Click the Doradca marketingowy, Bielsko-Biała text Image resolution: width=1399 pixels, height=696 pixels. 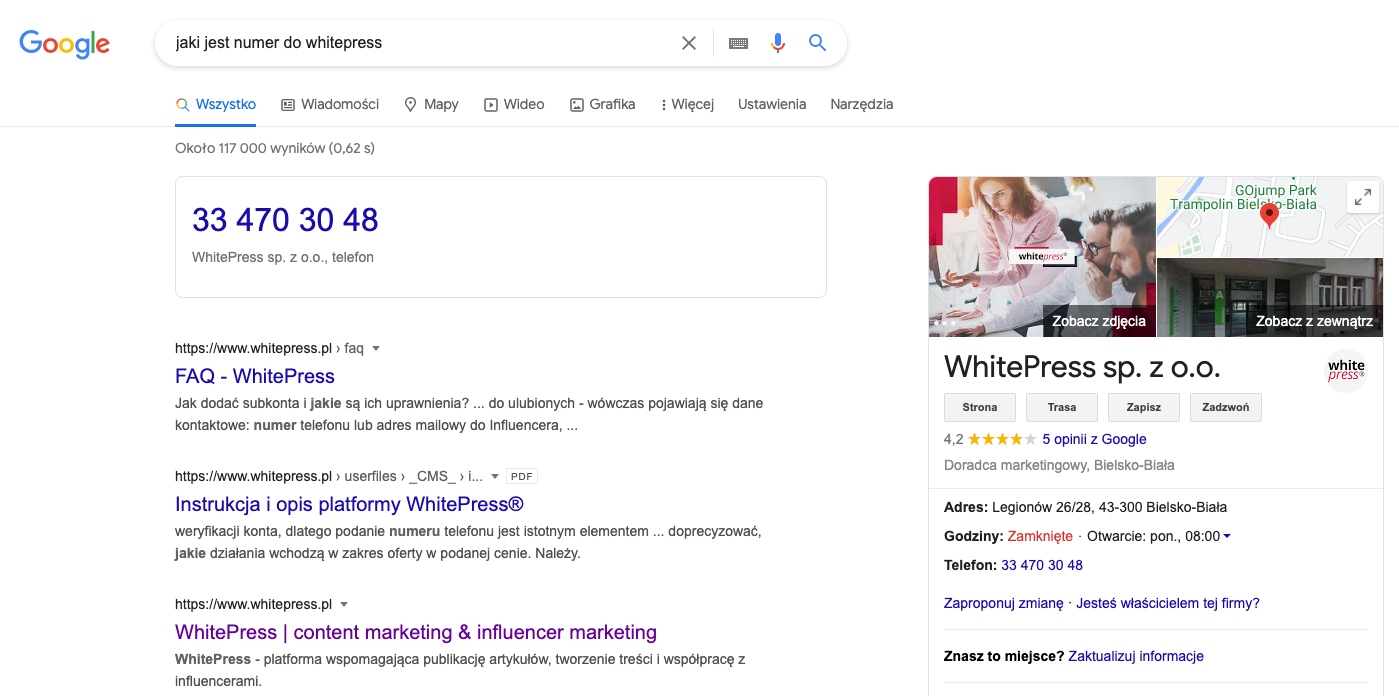pos(1059,465)
